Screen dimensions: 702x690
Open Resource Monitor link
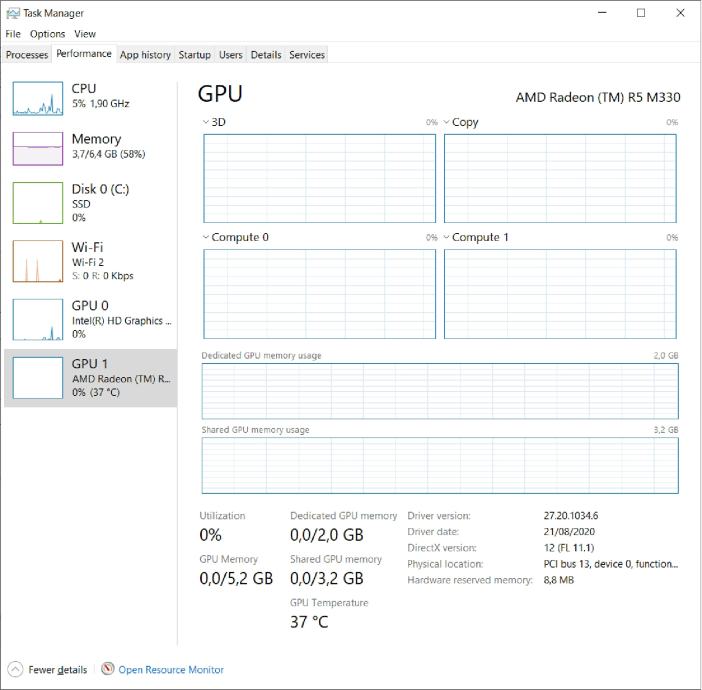click(x=171, y=669)
